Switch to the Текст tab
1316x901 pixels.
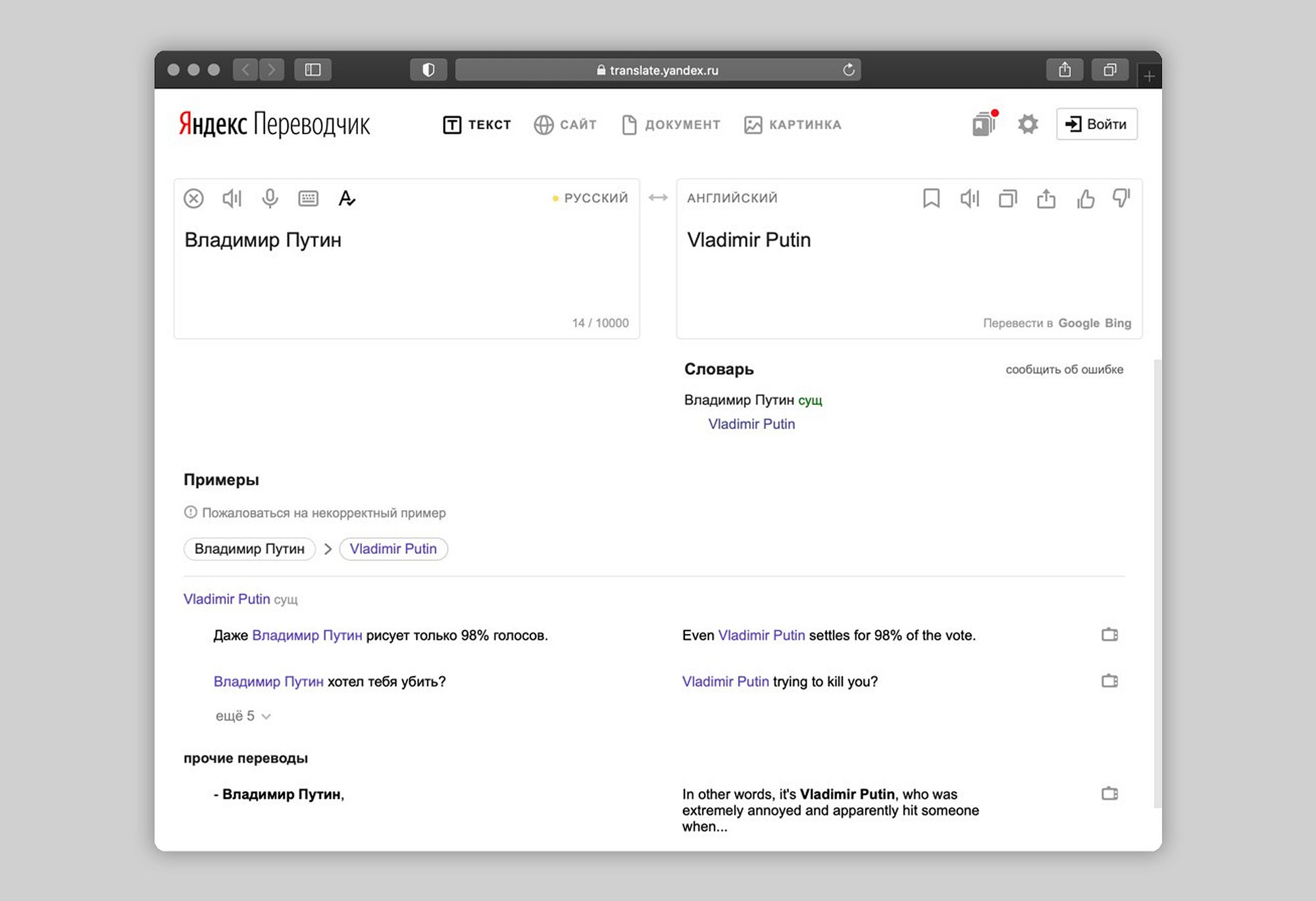point(477,124)
